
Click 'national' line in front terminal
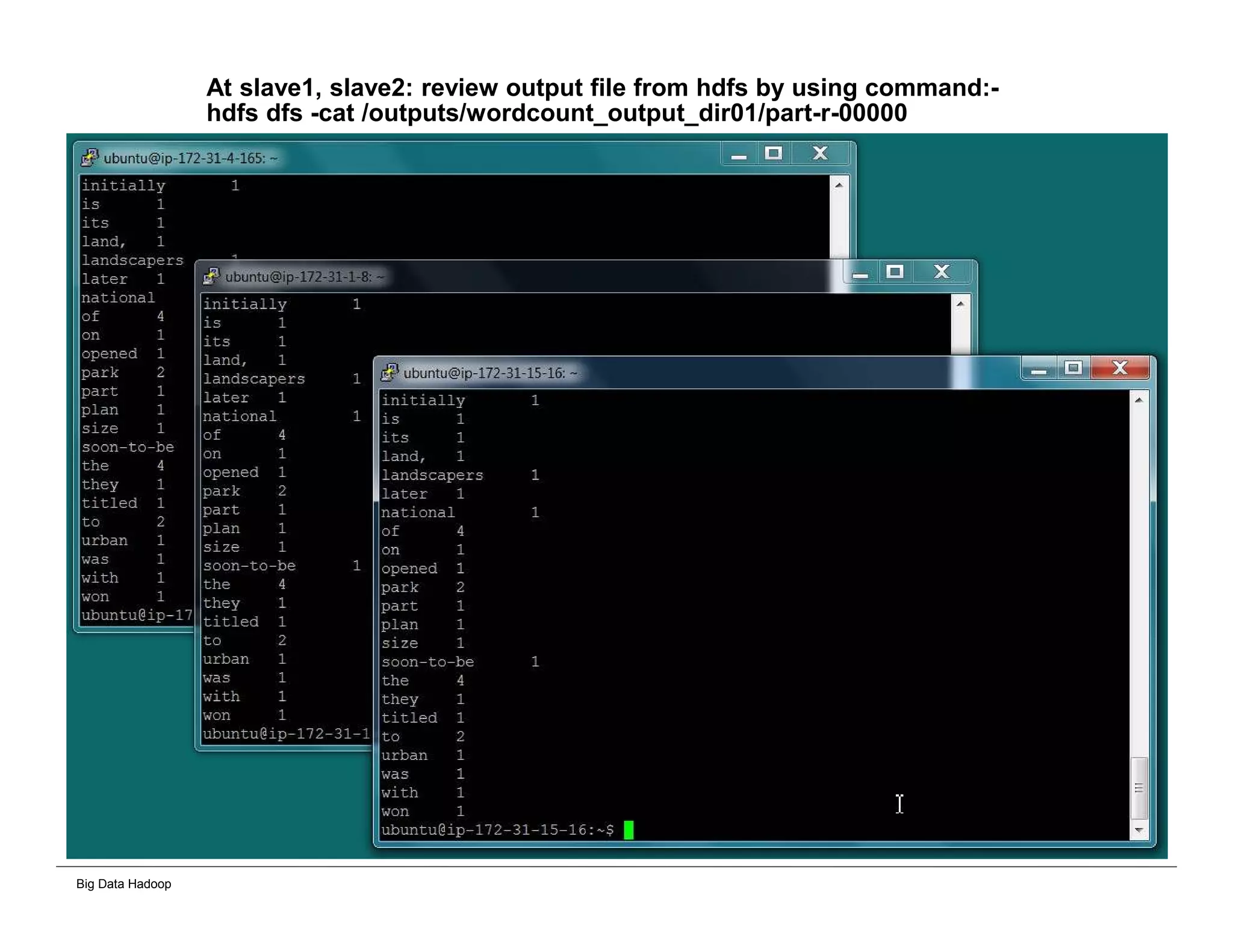coord(460,513)
